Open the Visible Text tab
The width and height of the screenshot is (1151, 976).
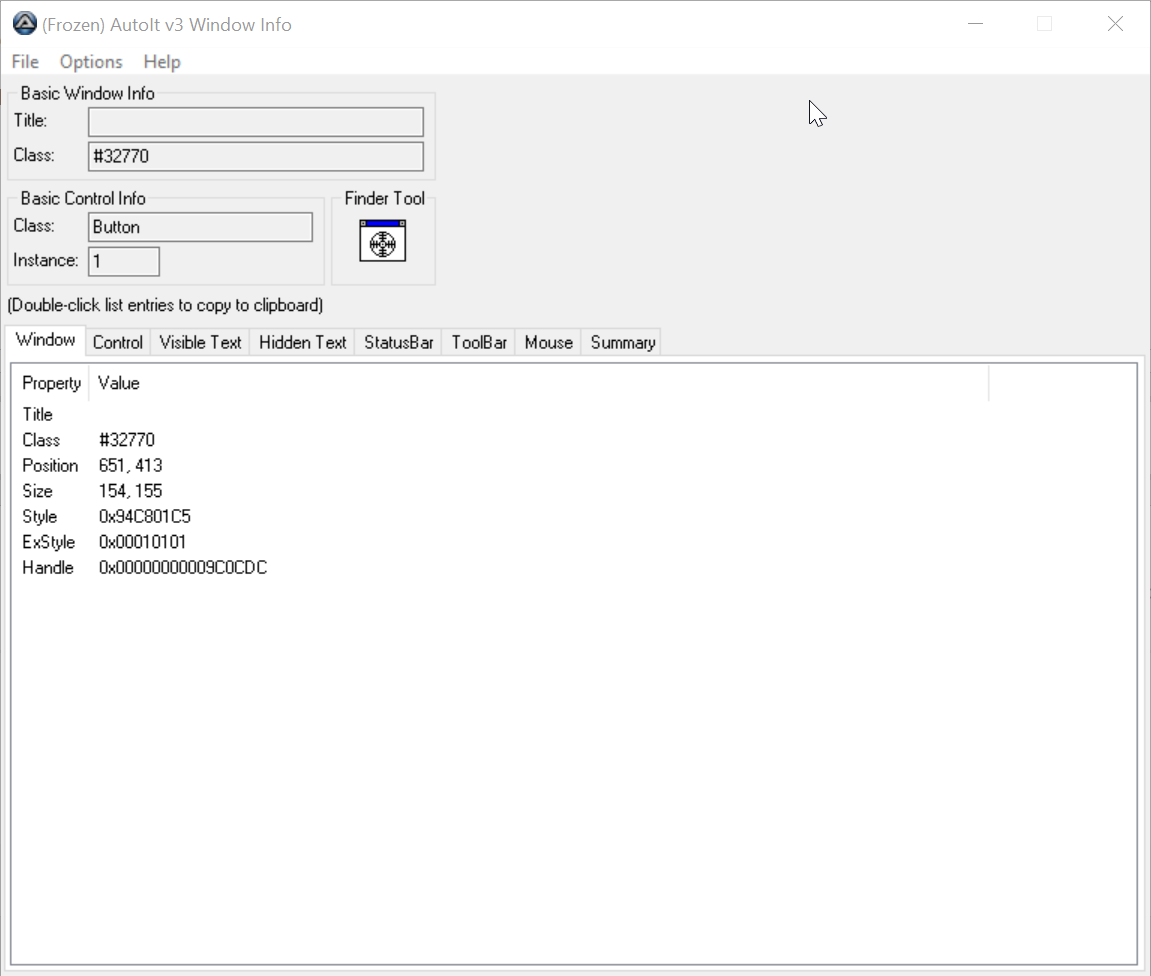click(x=200, y=343)
